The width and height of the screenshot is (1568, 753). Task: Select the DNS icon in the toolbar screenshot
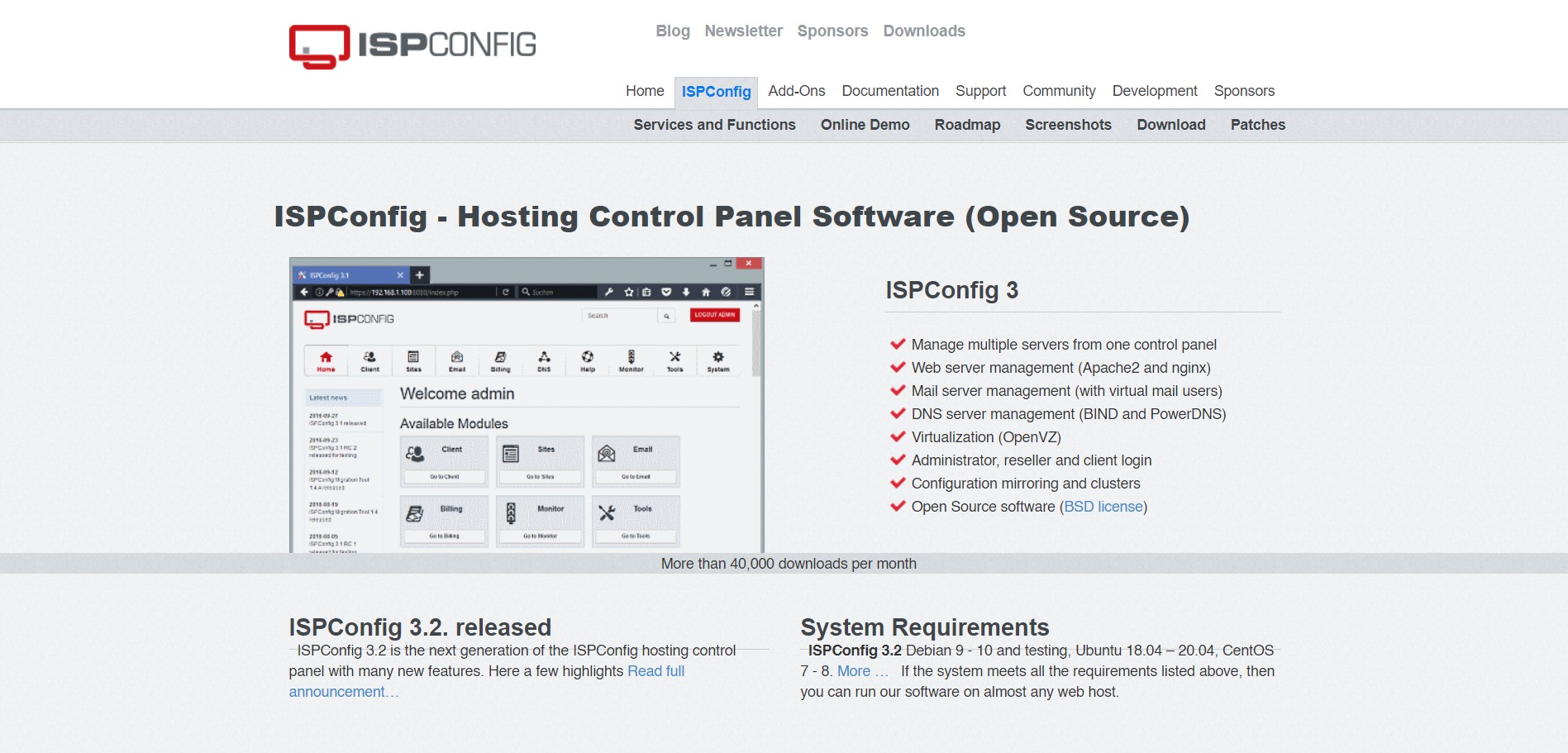click(x=544, y=357)
